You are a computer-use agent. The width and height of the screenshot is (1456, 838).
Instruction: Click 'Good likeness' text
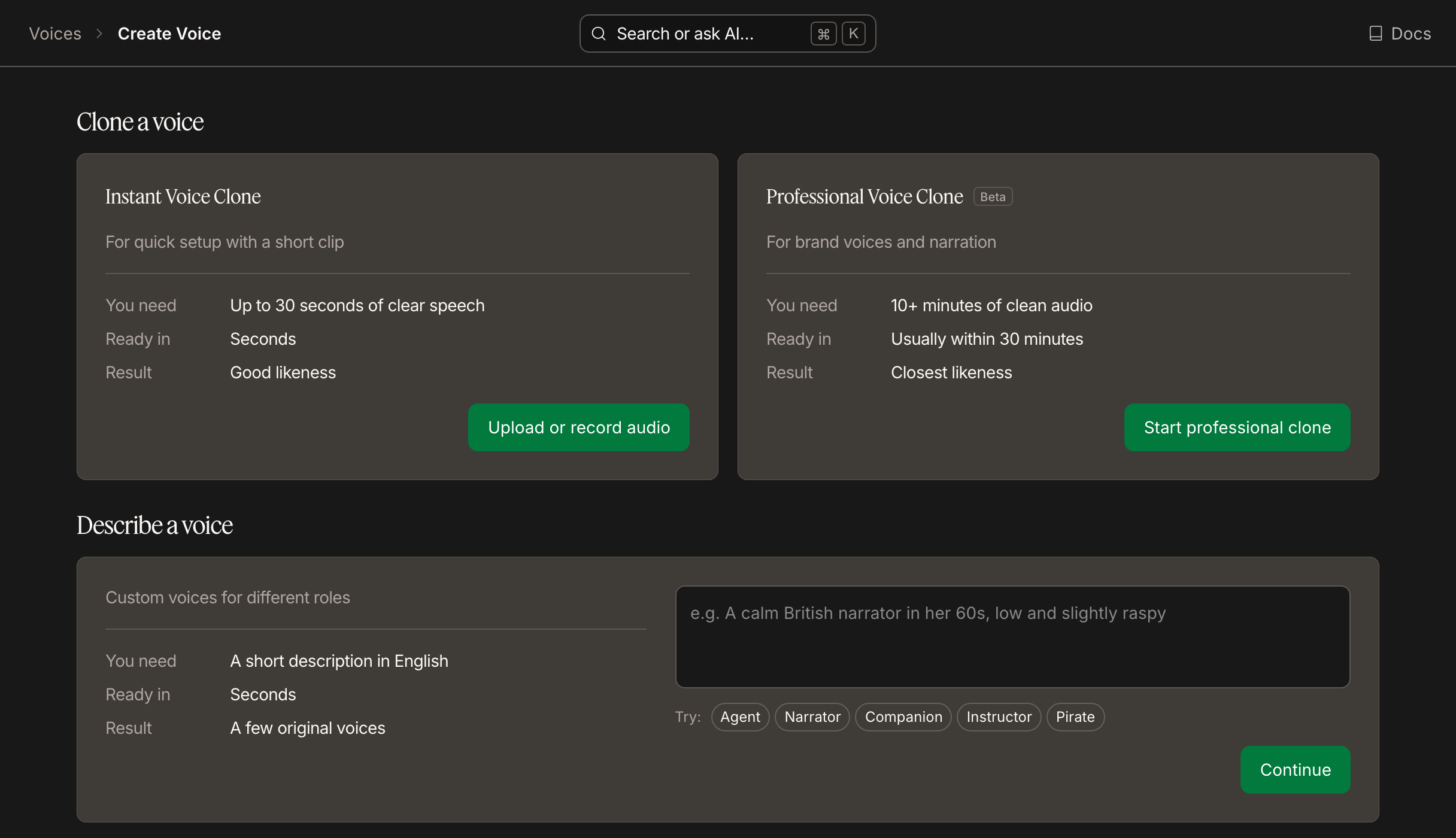click(x=283, y=372)
